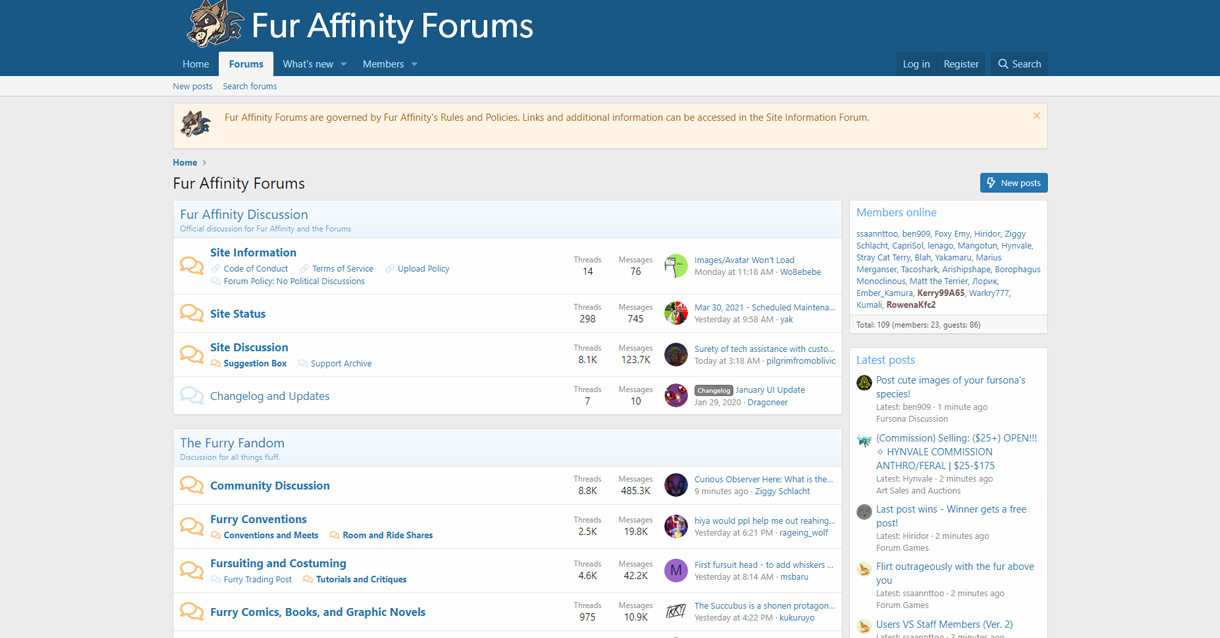1220x638 pixels.
Task: Click the Fursuiting and Costuming bubble icon
Action: (191, 570)
